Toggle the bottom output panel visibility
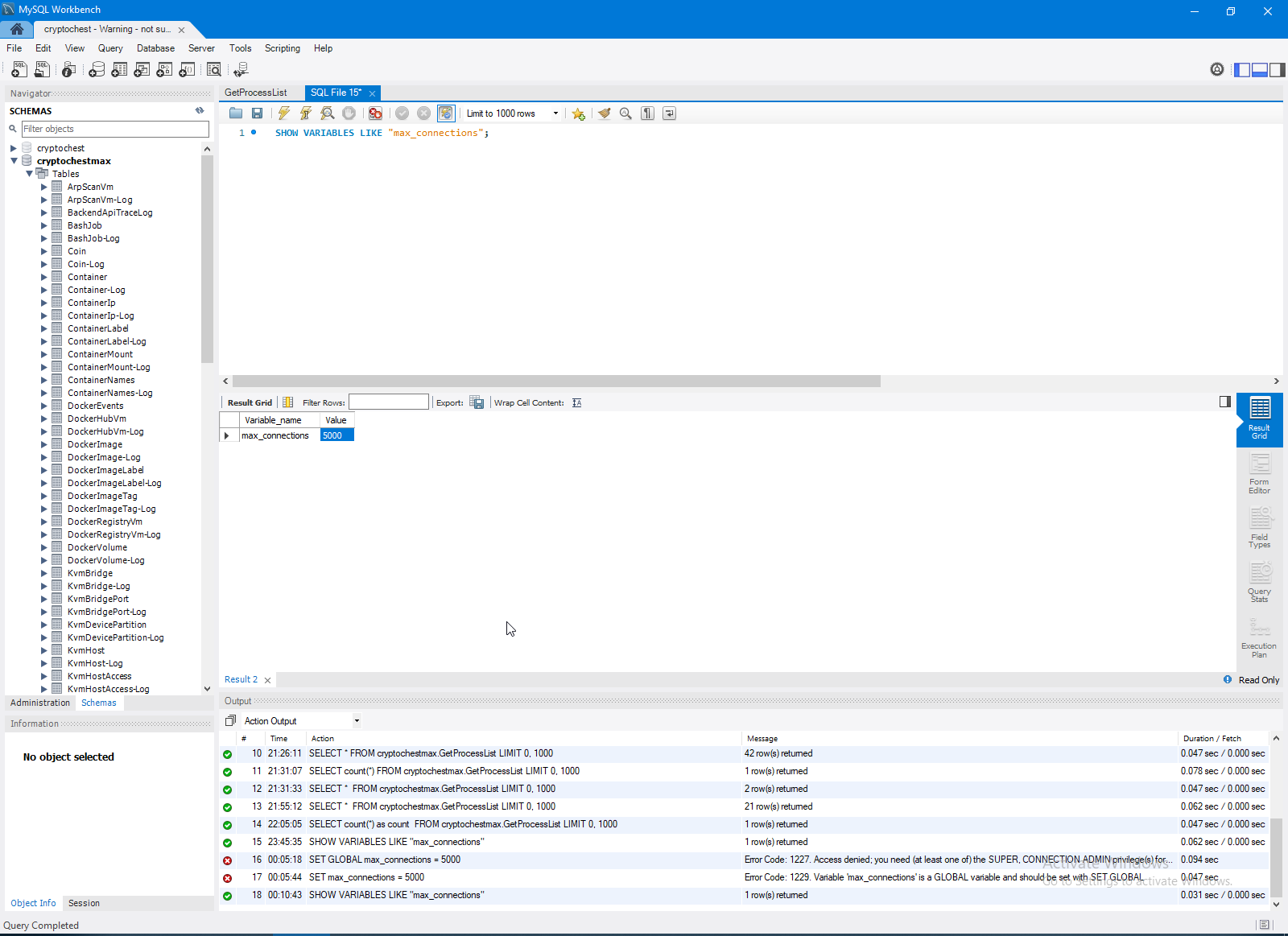 1260,70
